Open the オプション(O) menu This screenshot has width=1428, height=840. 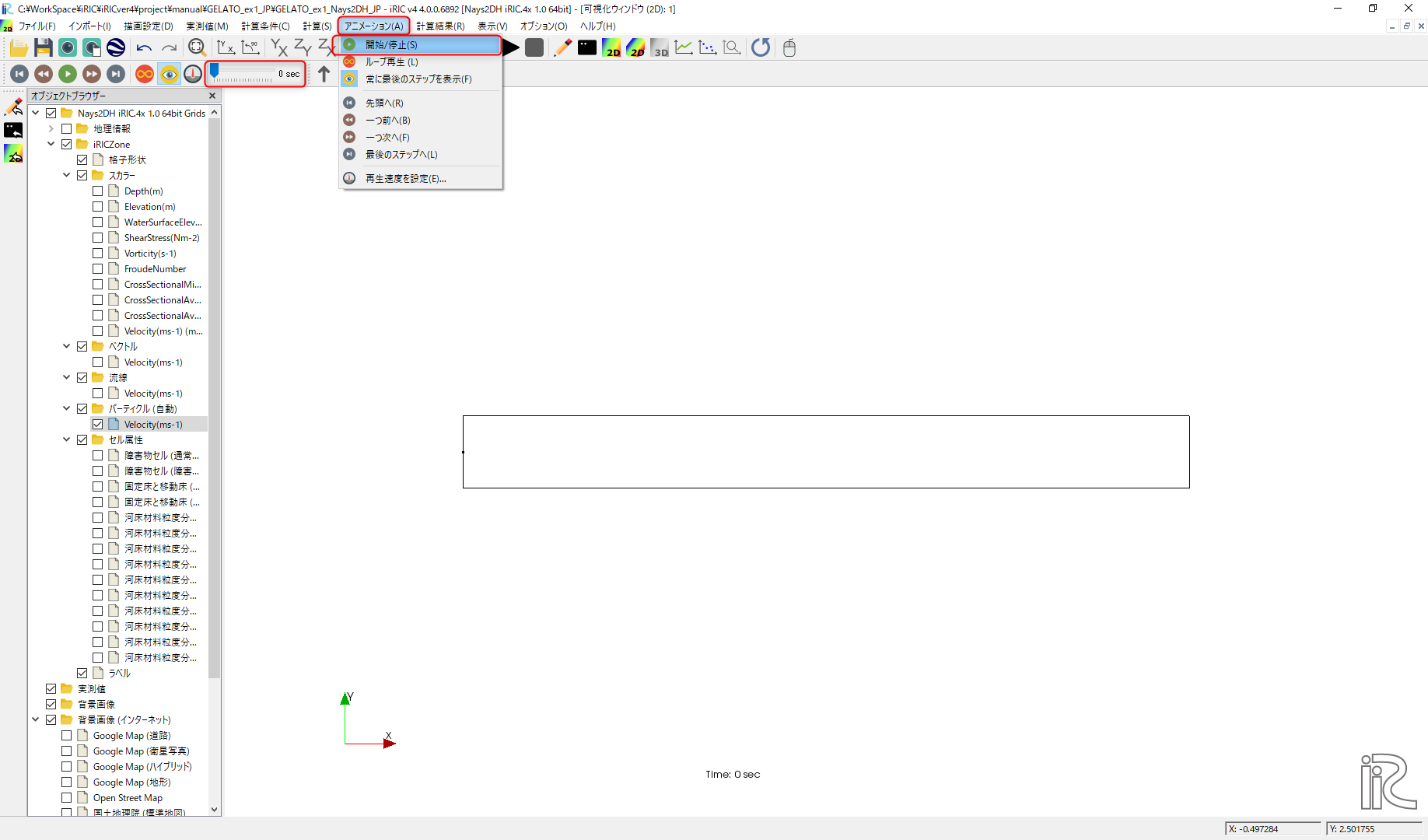(x=544, y=26)
